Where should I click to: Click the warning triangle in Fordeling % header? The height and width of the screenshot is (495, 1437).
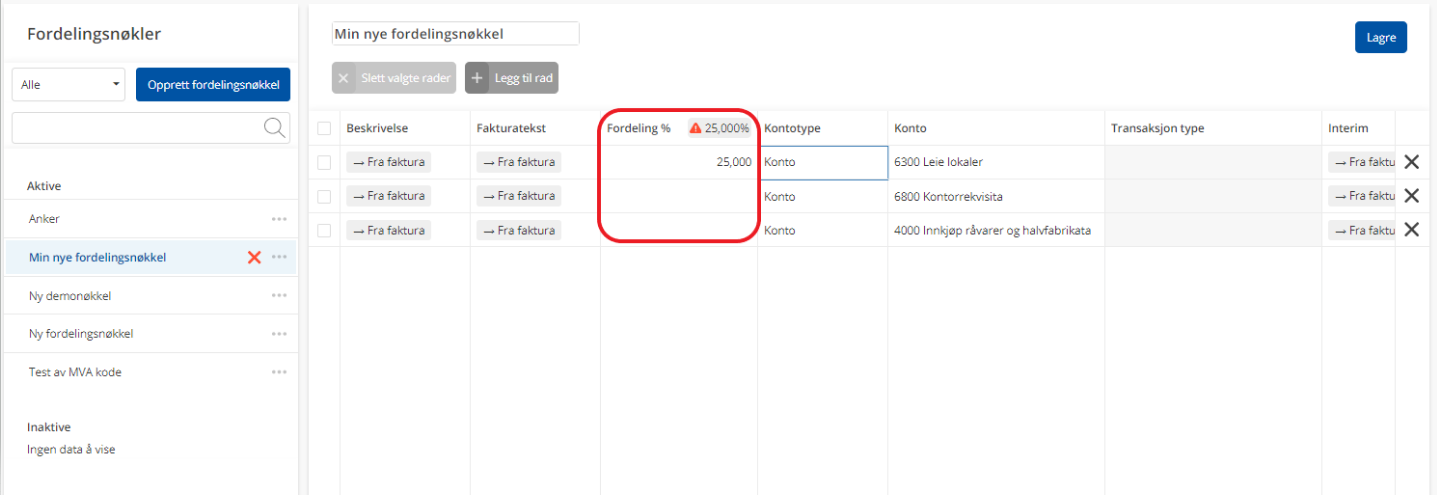(695, 129)
